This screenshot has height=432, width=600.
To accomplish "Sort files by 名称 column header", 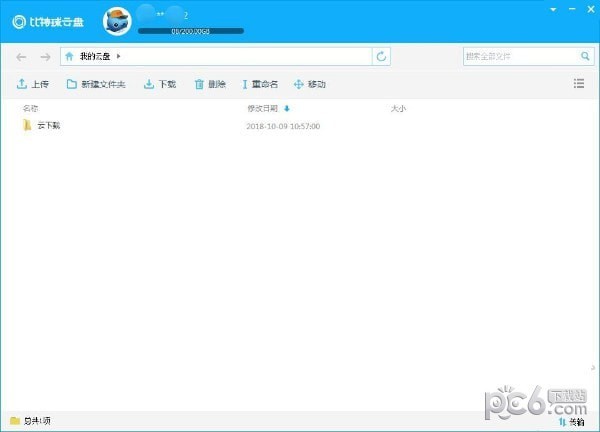I will tap(30, 108).
